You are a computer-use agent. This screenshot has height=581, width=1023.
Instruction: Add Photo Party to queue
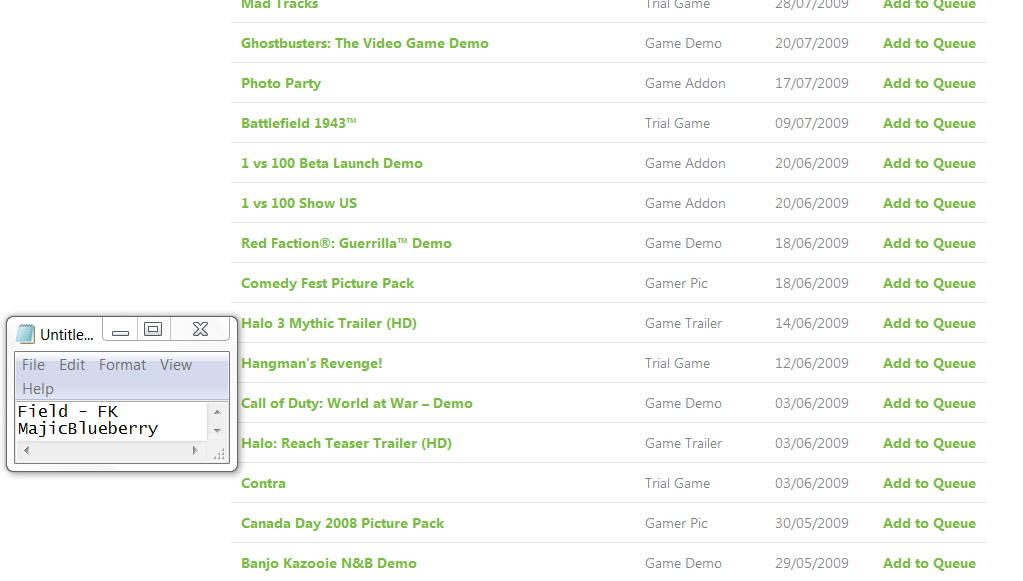pyautogui.click(x=929, y=83)
